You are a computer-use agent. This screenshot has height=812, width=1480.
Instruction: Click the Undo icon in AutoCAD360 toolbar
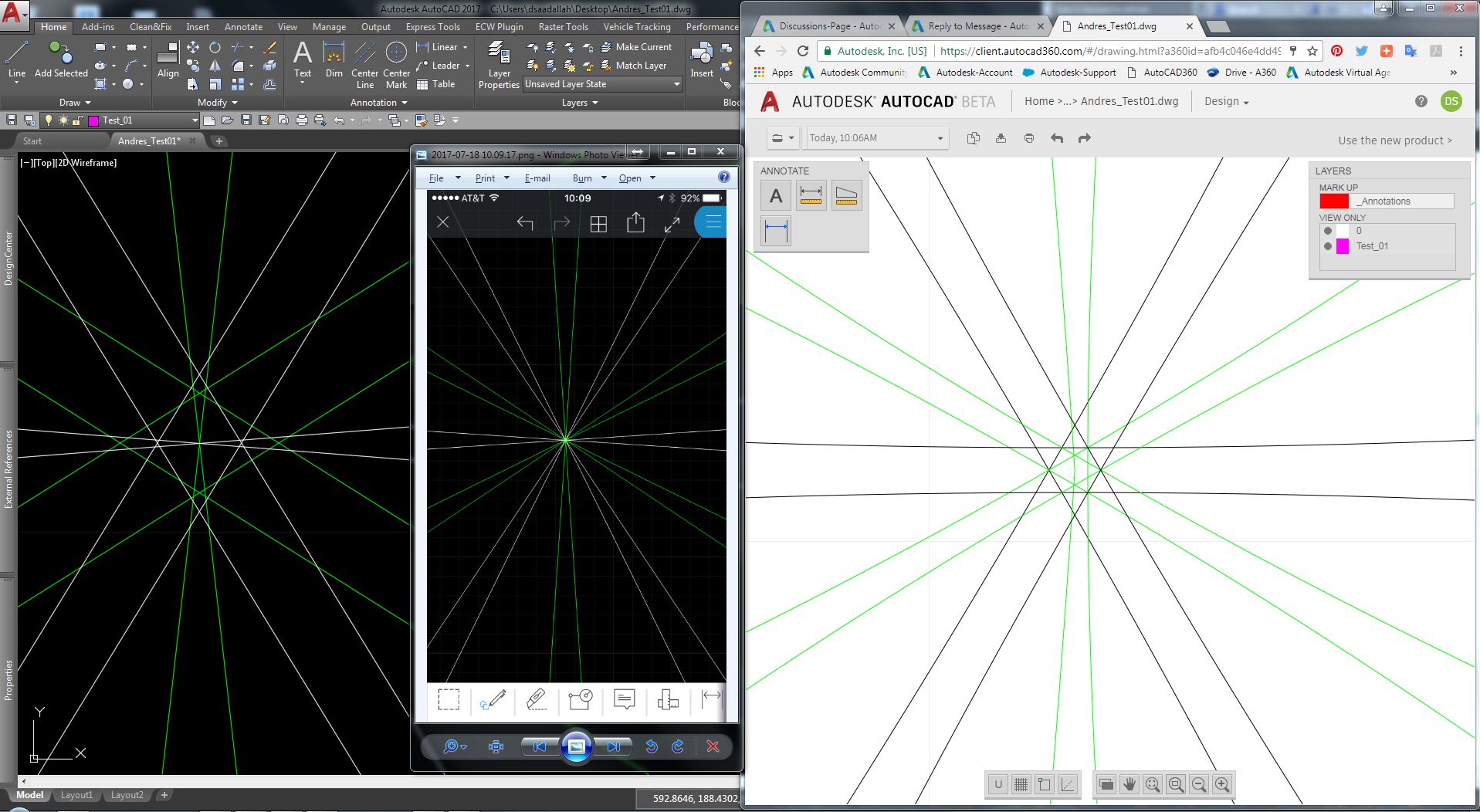coord(1056,137)
